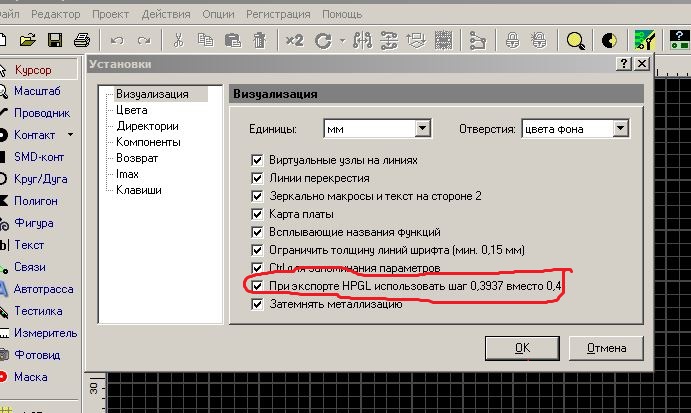Open the small arrow next to Rotate
This screenshot has height=413, width=691.
point(342,41)
